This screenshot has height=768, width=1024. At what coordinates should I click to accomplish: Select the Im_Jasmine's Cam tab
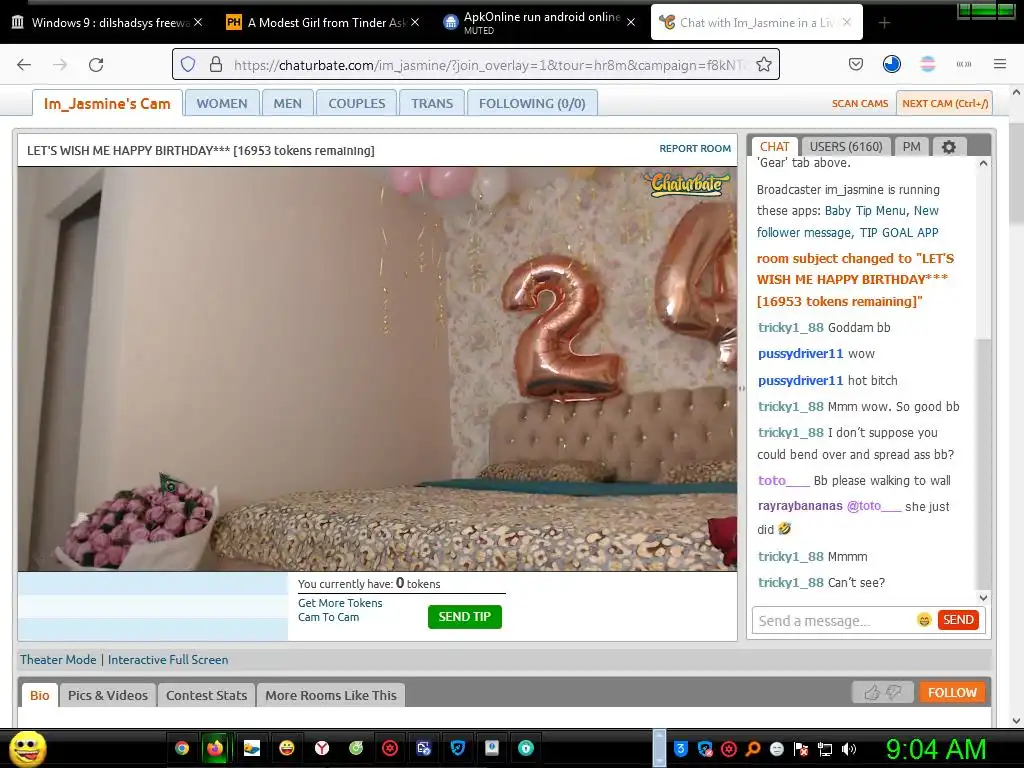point(107,103)
